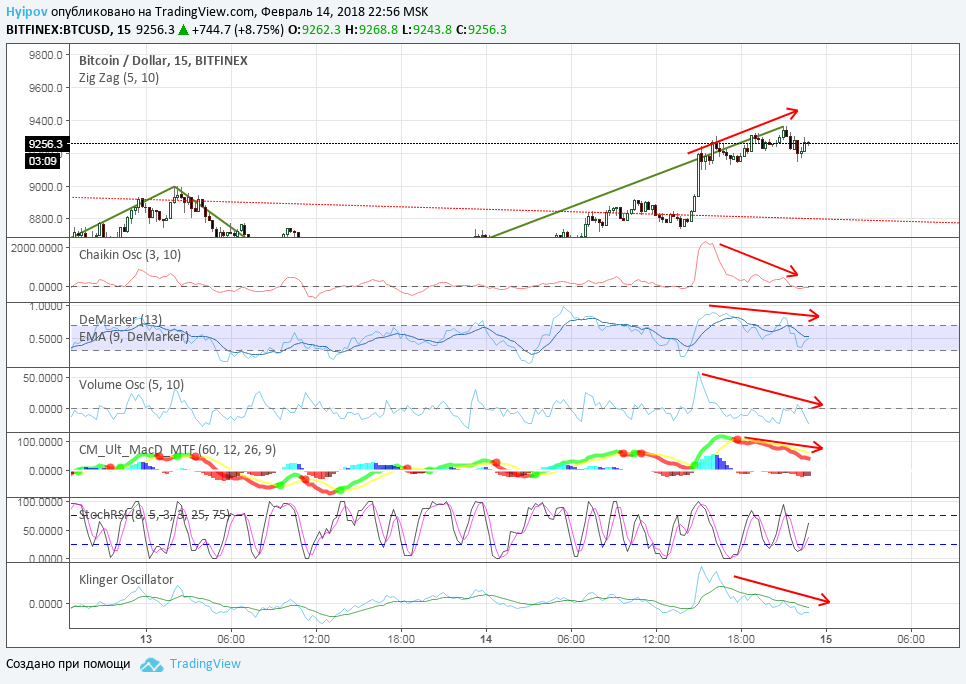Click the 100.0000 MacD scale label

point(40,442)
